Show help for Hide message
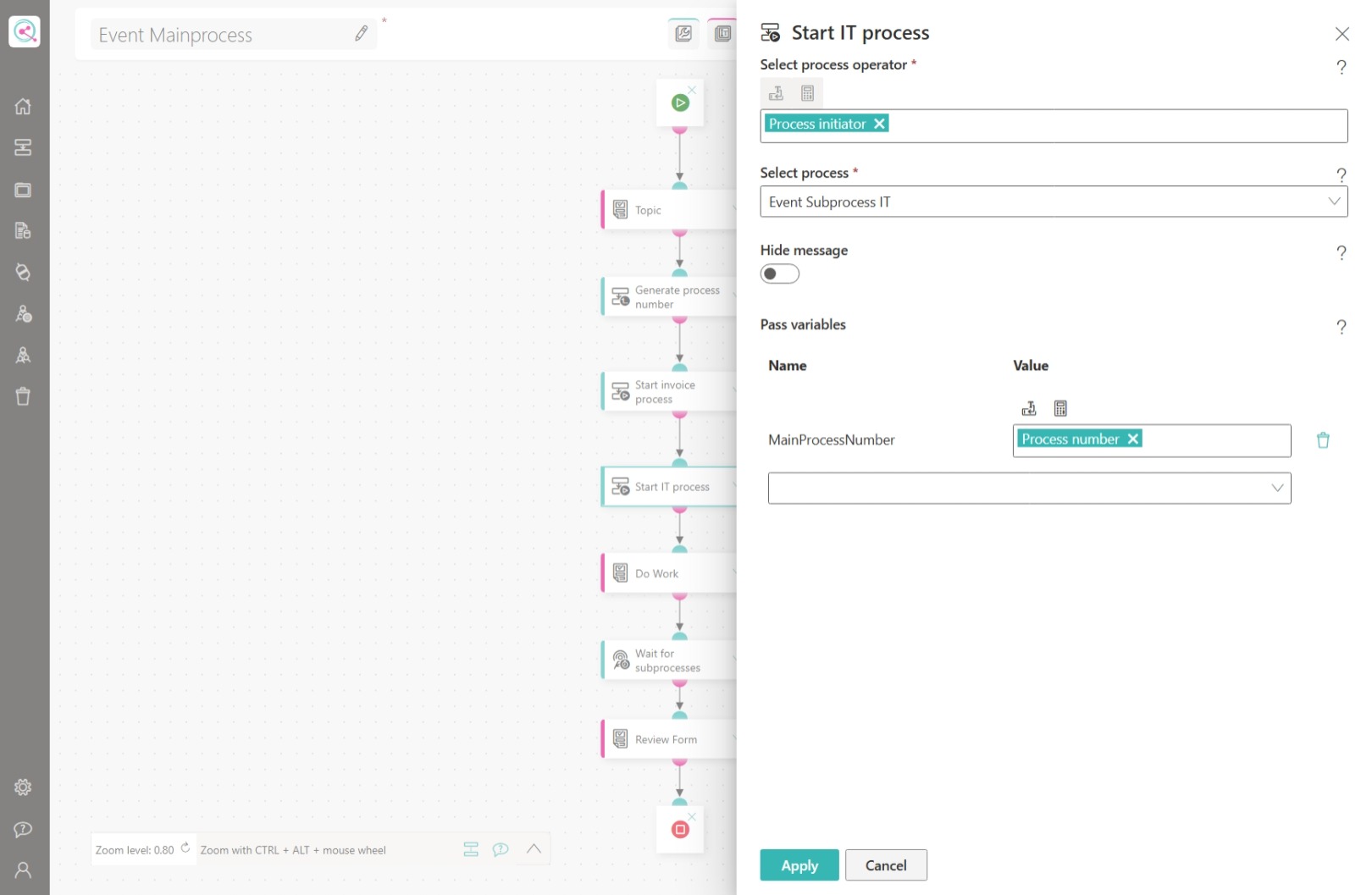 [x=1342, y=252]
